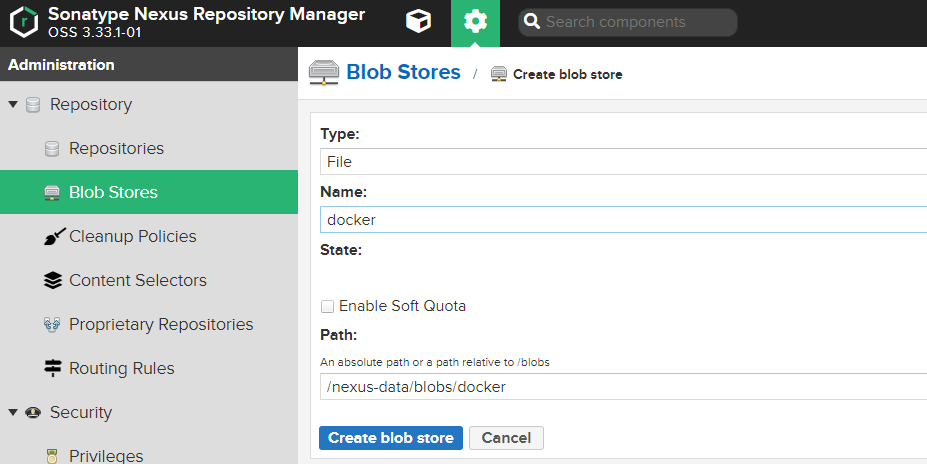Viewport: 927px width, 464px height.
Task: Click the Proprietary Repositories icon
Action: (x=52, y=324)
